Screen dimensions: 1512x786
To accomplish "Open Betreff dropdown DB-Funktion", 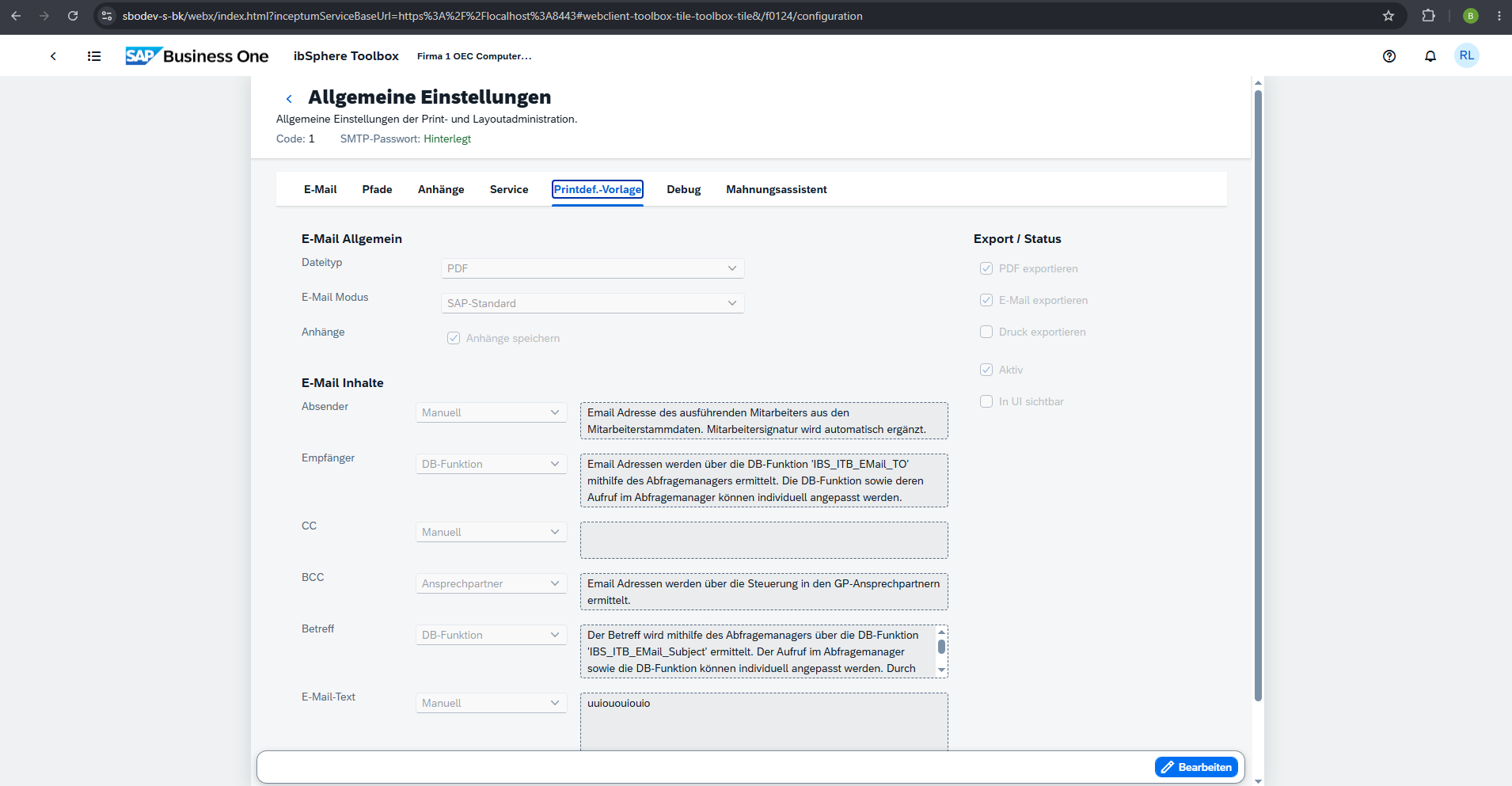I will point(492,635).
